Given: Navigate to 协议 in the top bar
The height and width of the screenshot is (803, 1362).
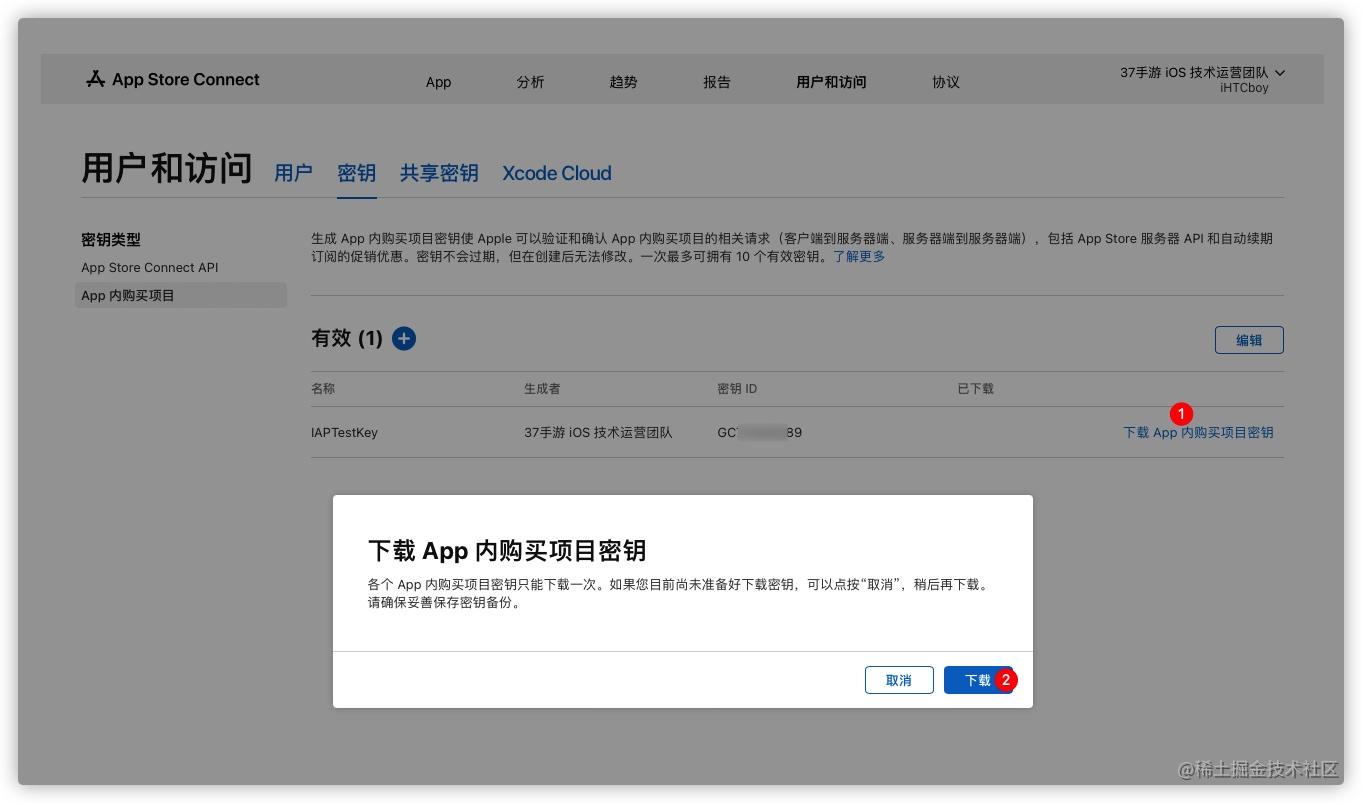Looking at the screenshot, I should point(945,82).
